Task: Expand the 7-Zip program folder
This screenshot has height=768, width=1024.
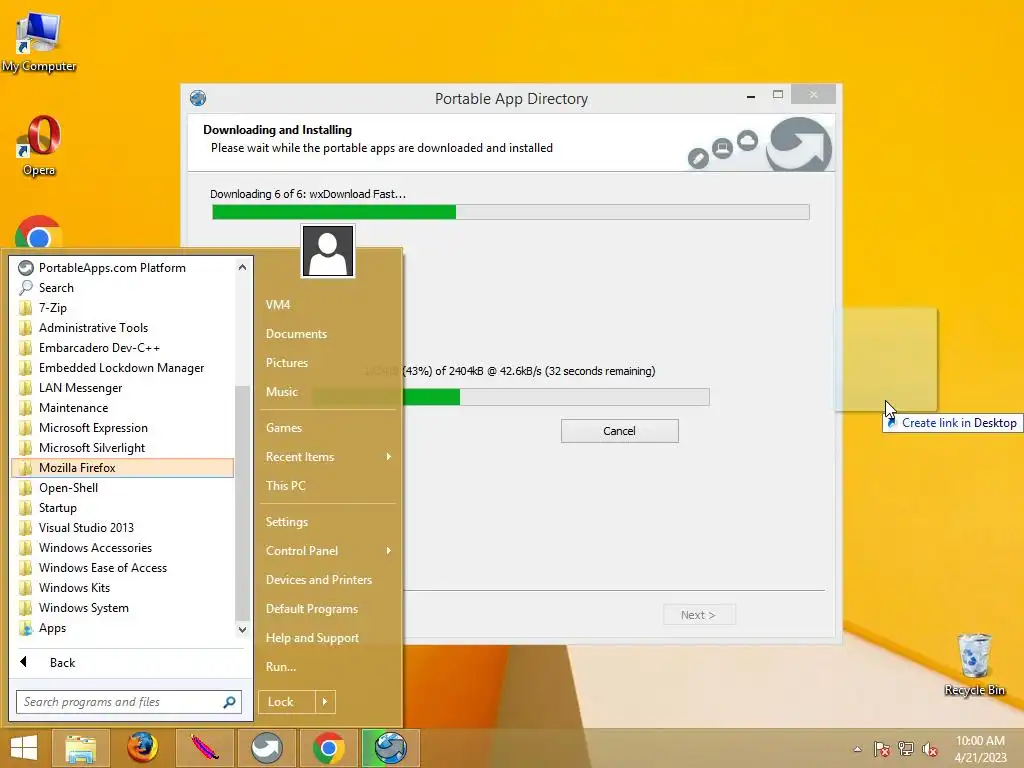Action: 123,308
